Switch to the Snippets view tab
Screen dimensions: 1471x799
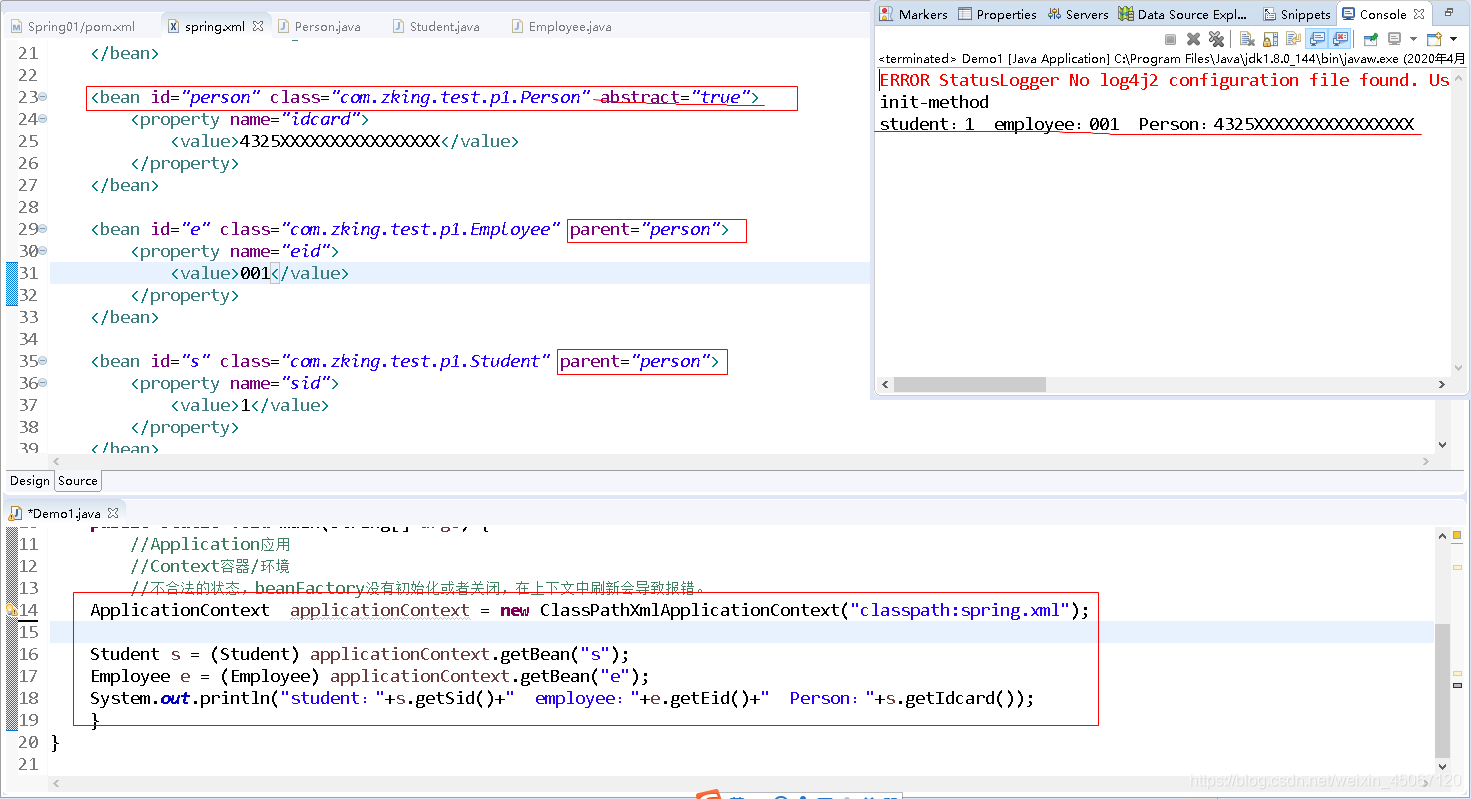[1297, 14]
